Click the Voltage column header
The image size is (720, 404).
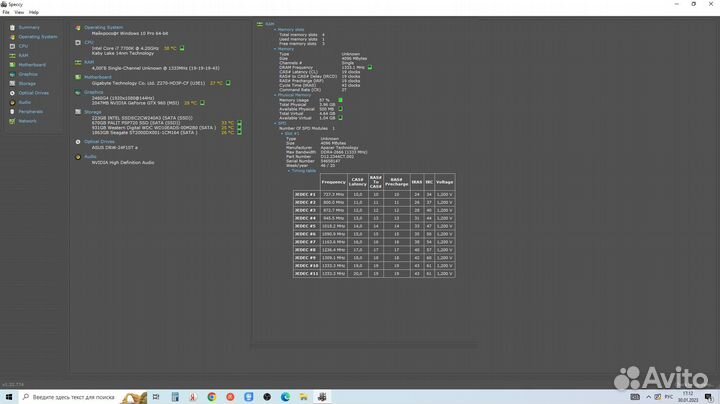pyautogui.click(x=444, y=182)
